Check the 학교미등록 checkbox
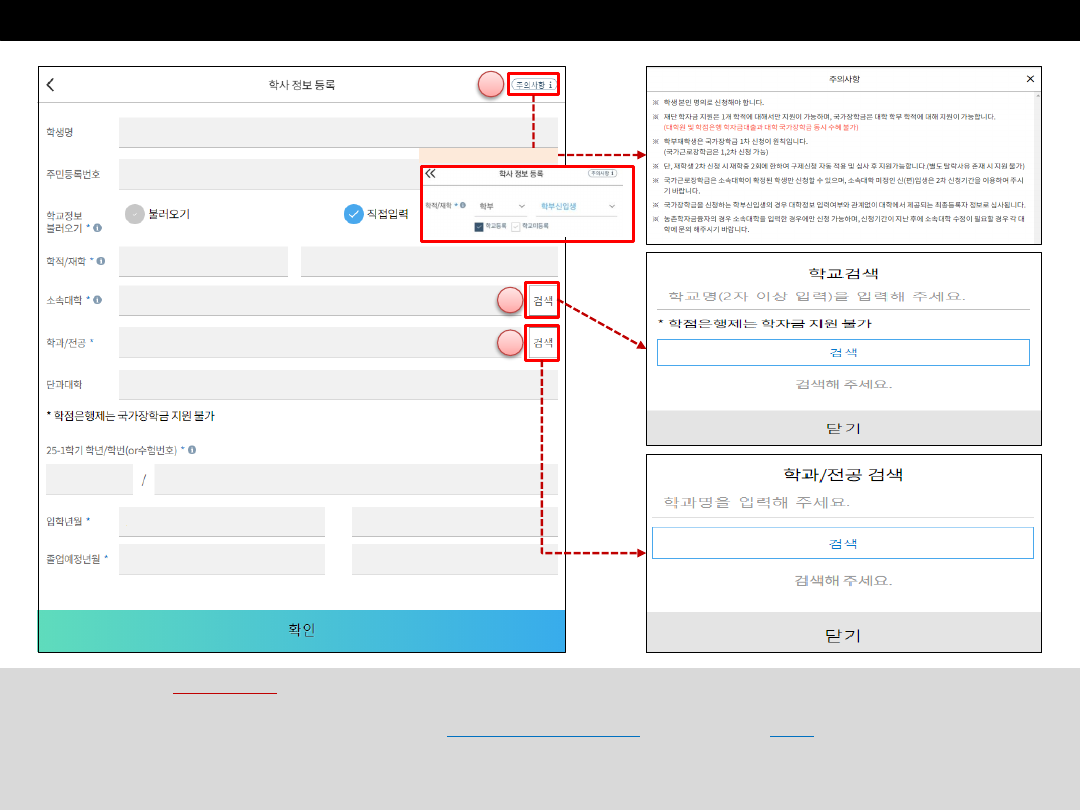1080x810 pixels. click(x=516, y=227)
